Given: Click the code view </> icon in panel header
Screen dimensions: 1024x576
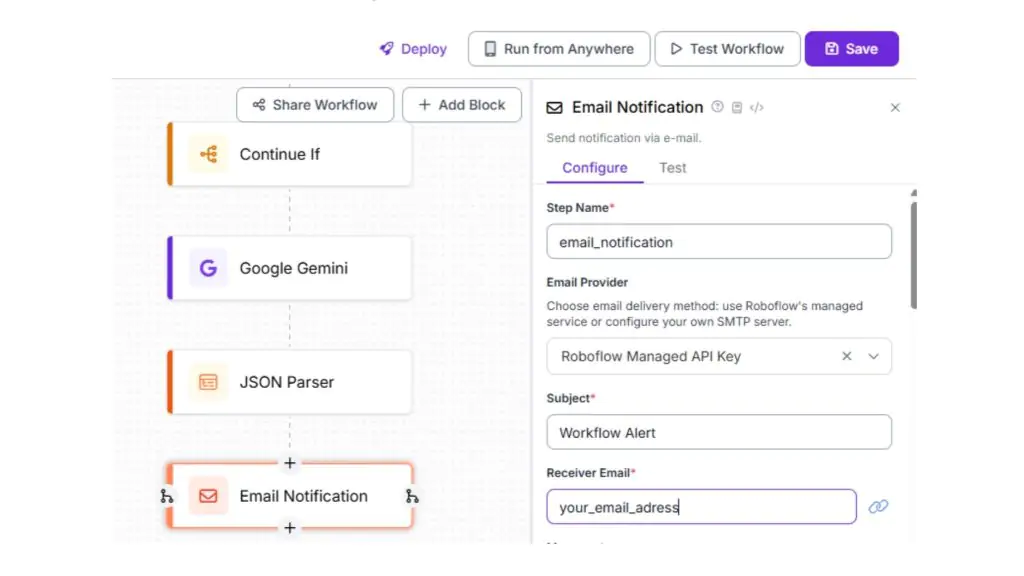Looking at the screenshot, I should pyautogui.click(x=756, y=107).
